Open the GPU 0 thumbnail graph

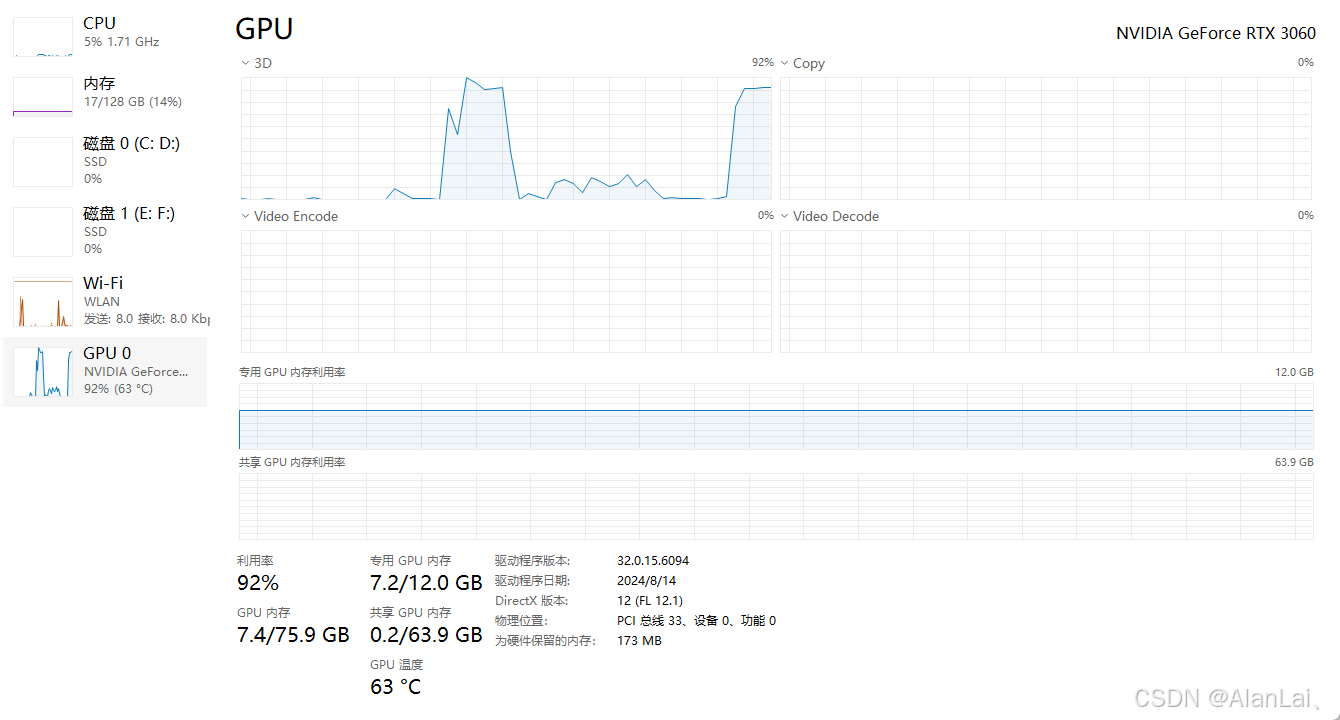43,372
